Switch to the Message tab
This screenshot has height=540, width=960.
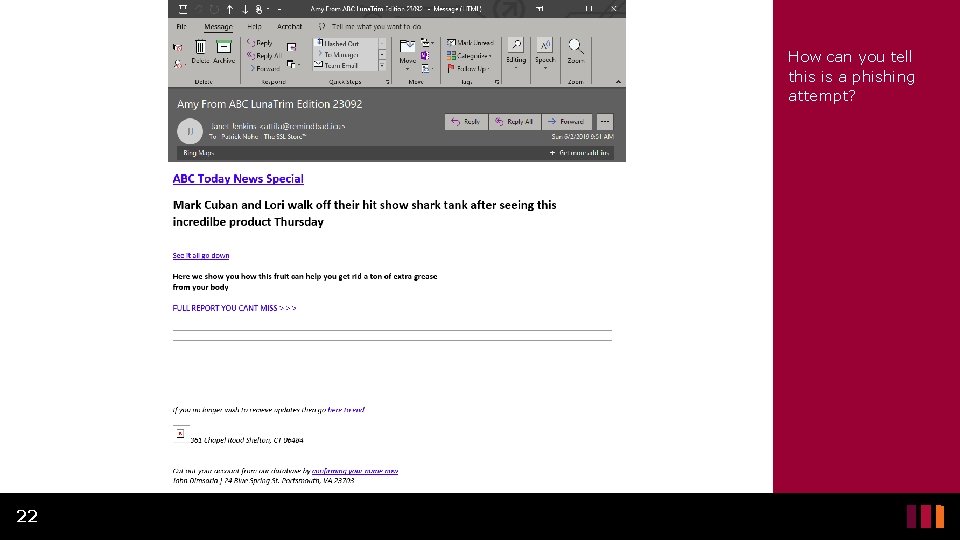coord(219,26)
